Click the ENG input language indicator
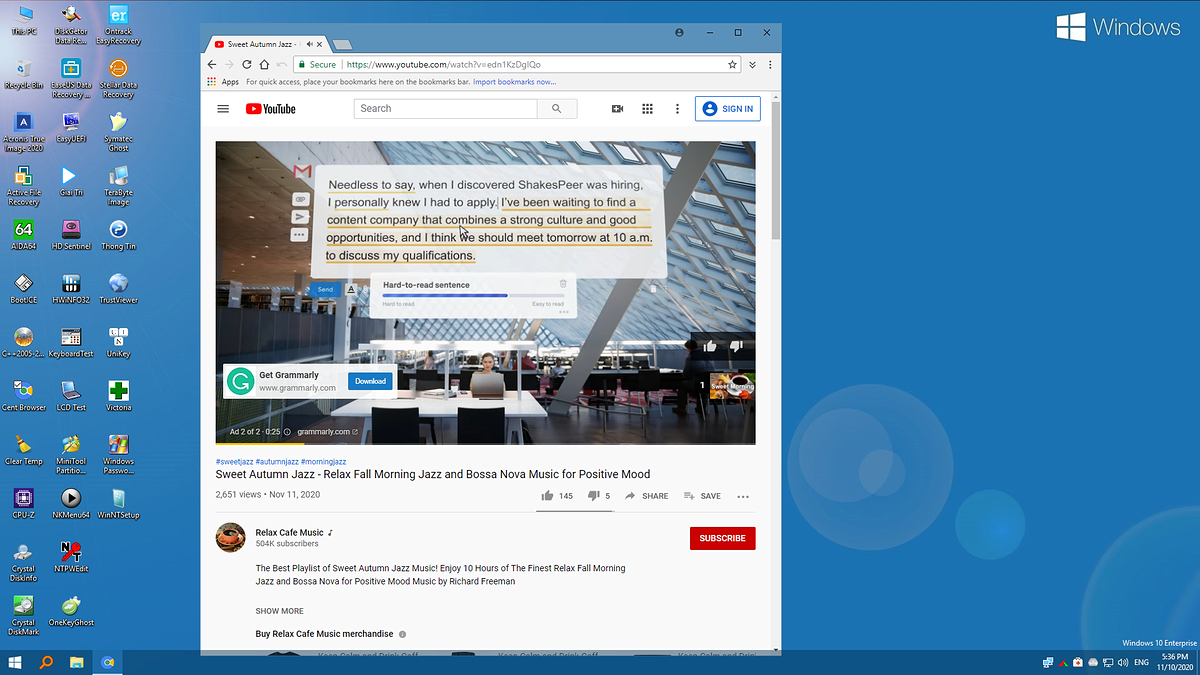The image size is (1200, 675). coord(1141,662)
